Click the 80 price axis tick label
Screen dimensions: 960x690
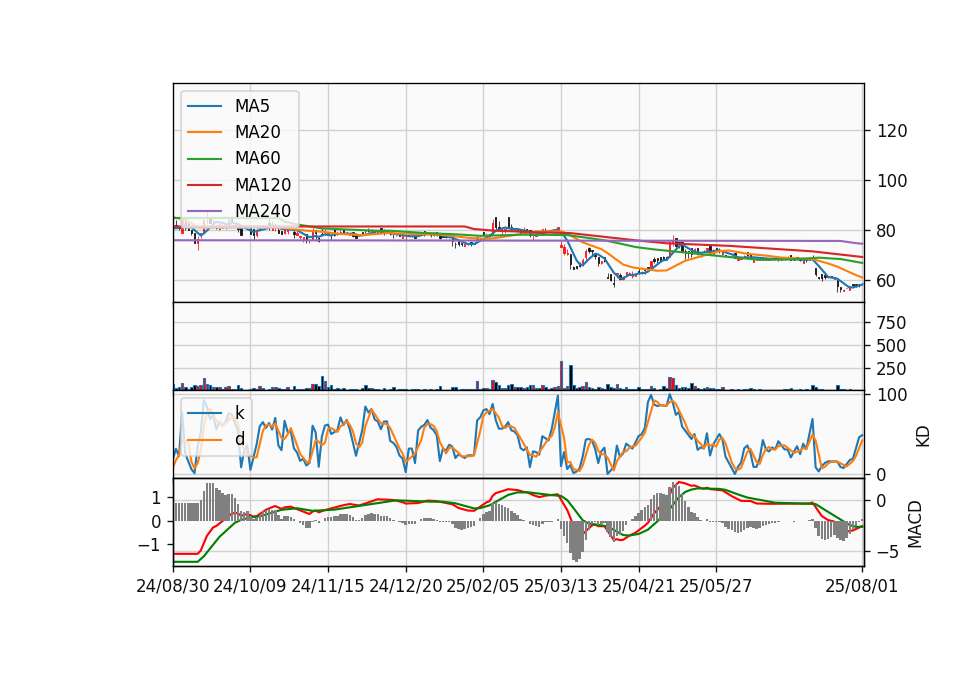coord(887,231)
